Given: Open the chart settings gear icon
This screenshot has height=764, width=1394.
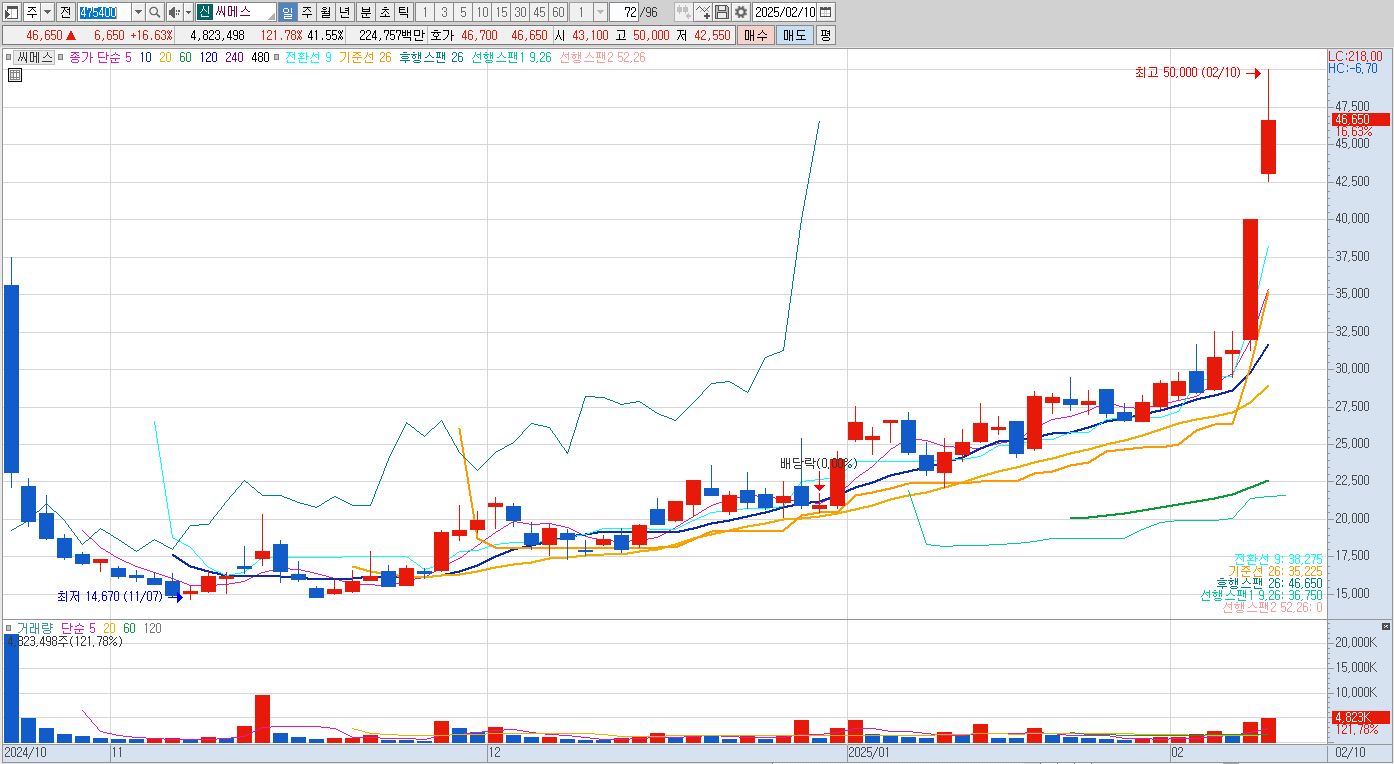Looking at the screenshot, I should (740, 12).
